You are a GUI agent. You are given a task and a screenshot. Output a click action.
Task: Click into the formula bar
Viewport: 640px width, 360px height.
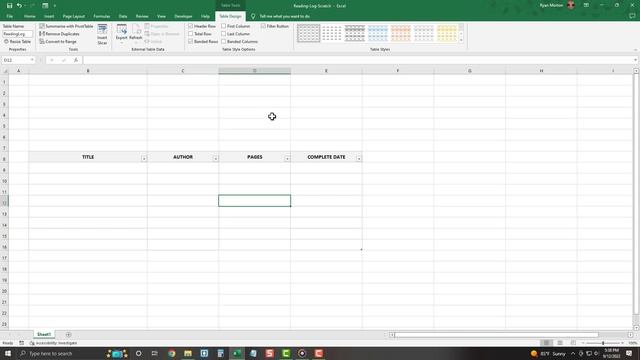358,60
